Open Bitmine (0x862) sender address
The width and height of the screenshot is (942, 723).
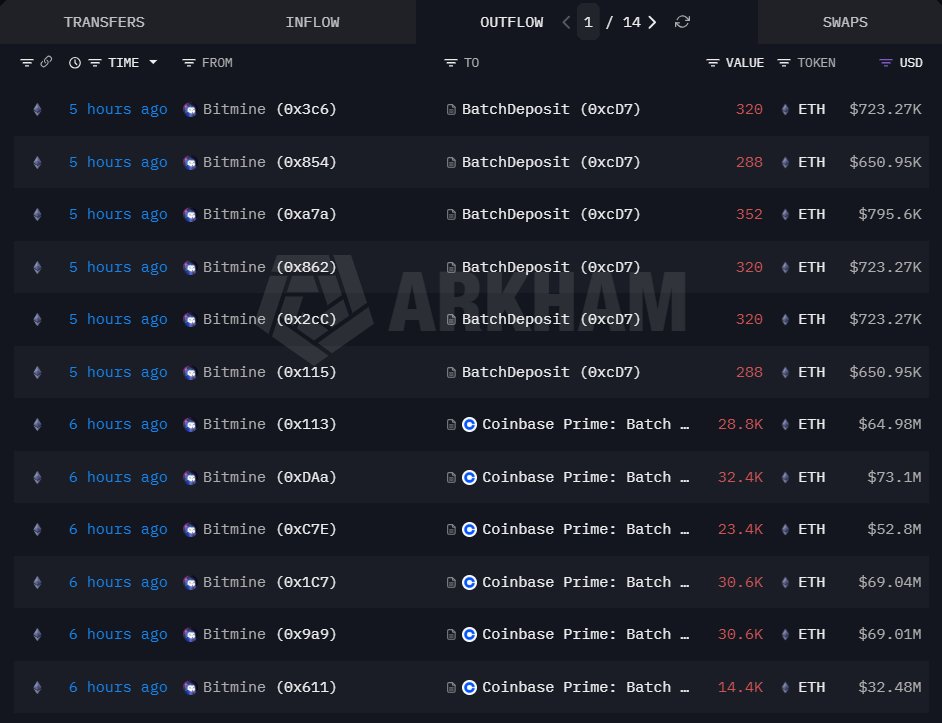click(x=269, y=267)
